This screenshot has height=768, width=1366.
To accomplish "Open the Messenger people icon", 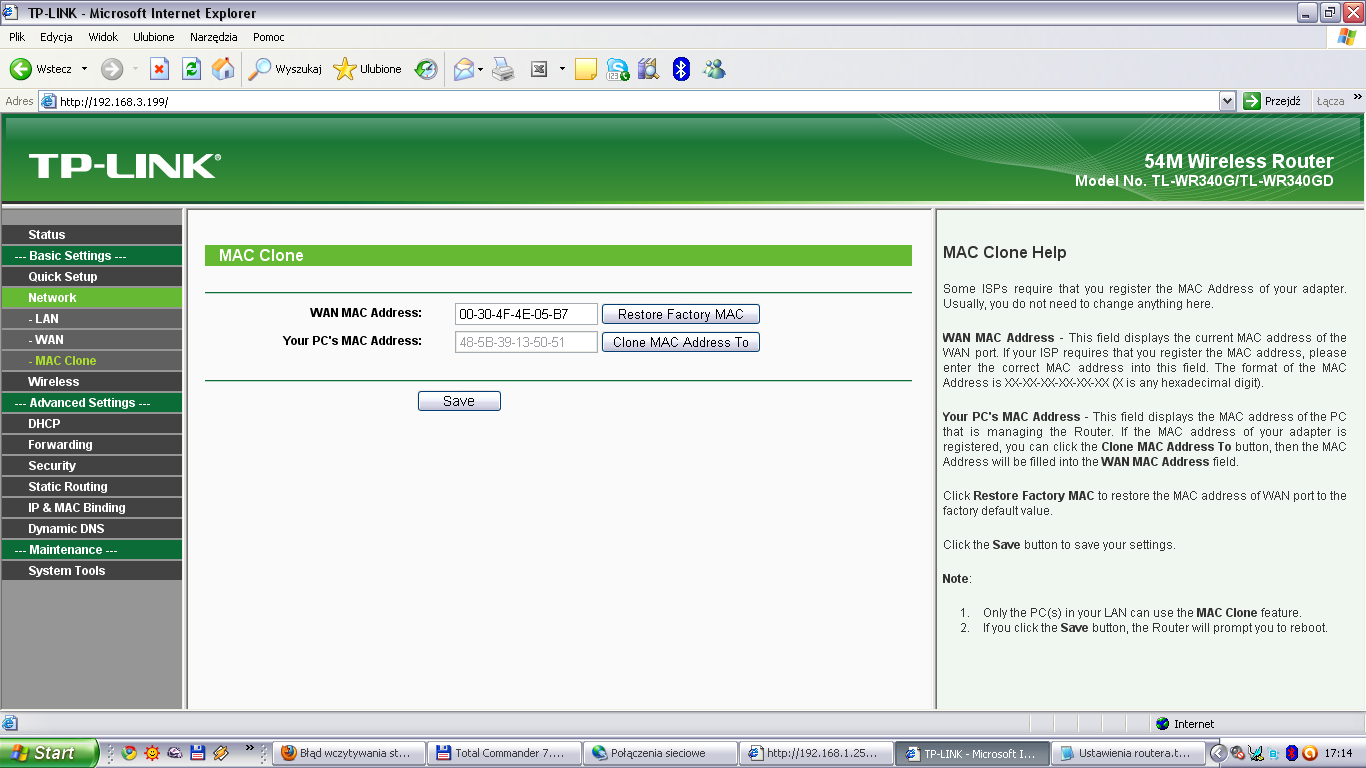I will (x=714, y=69).
